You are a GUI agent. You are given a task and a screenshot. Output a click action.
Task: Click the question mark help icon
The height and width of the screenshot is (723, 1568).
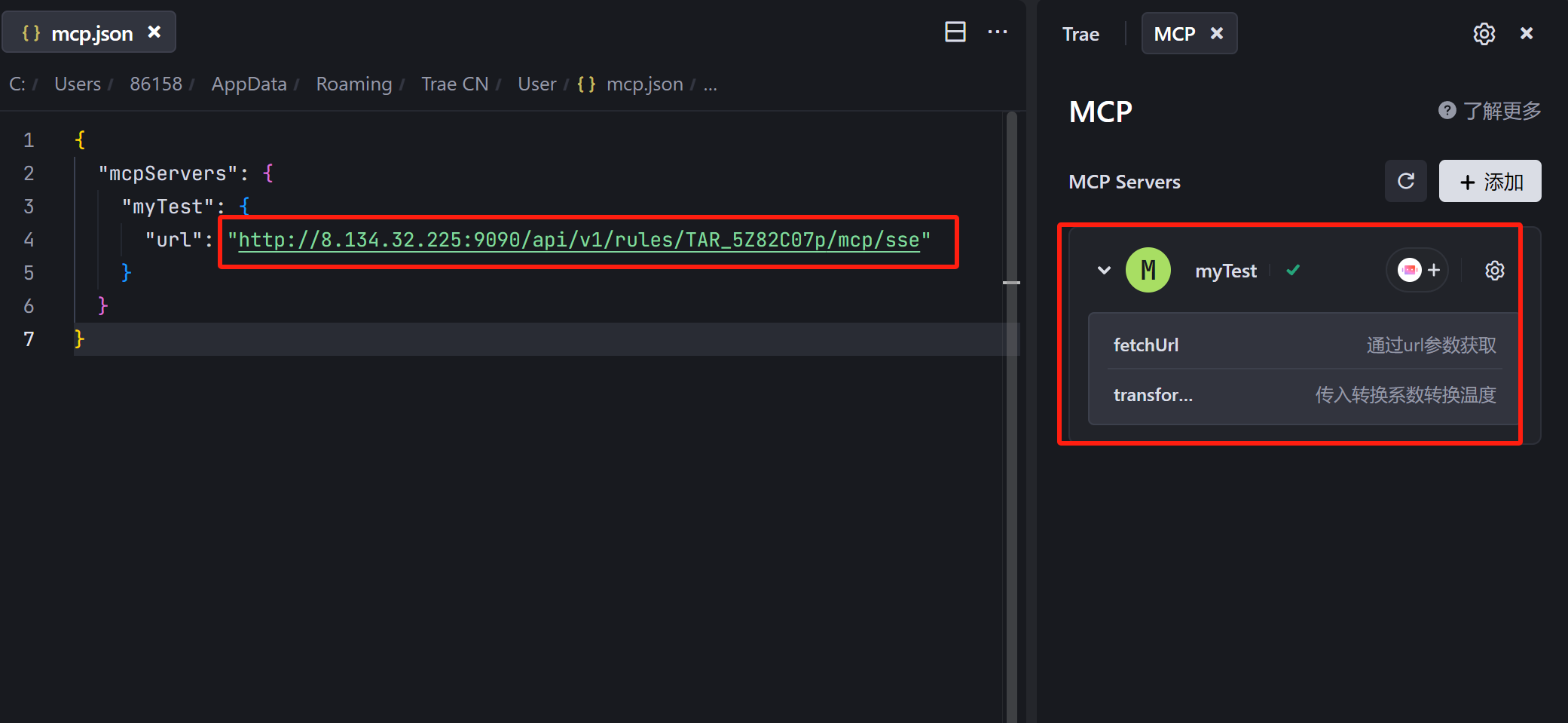pos(1446,111)
